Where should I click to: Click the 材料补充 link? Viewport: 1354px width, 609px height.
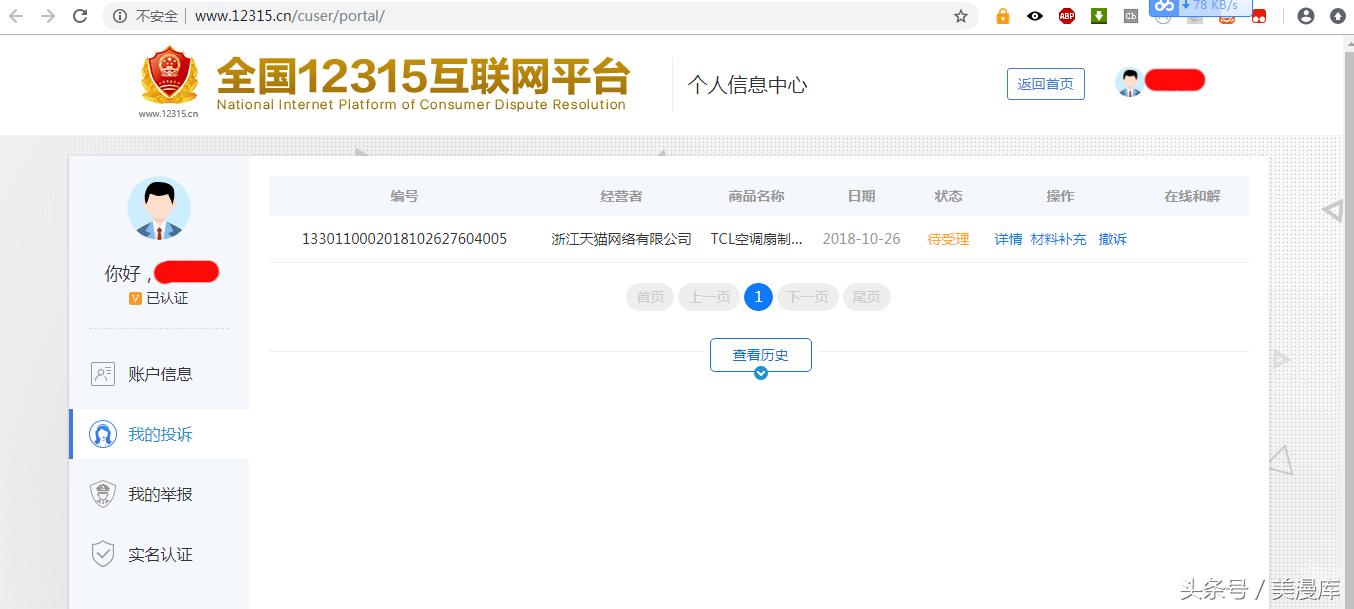(1058, 239)
